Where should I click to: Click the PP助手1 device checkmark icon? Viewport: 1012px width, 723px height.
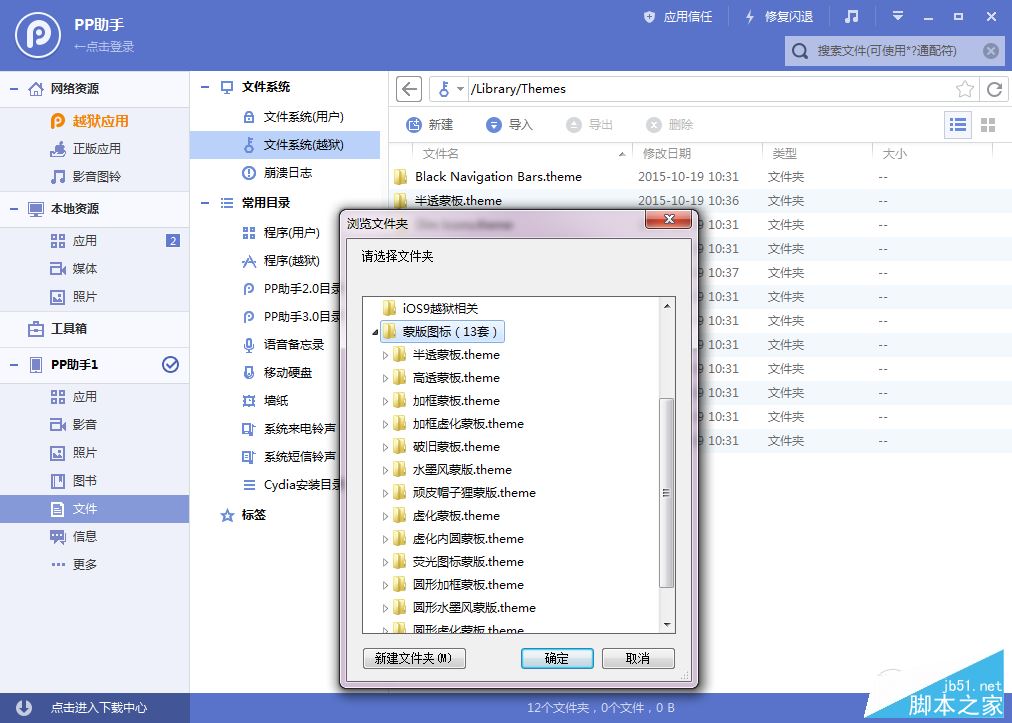tap(170, 365)
